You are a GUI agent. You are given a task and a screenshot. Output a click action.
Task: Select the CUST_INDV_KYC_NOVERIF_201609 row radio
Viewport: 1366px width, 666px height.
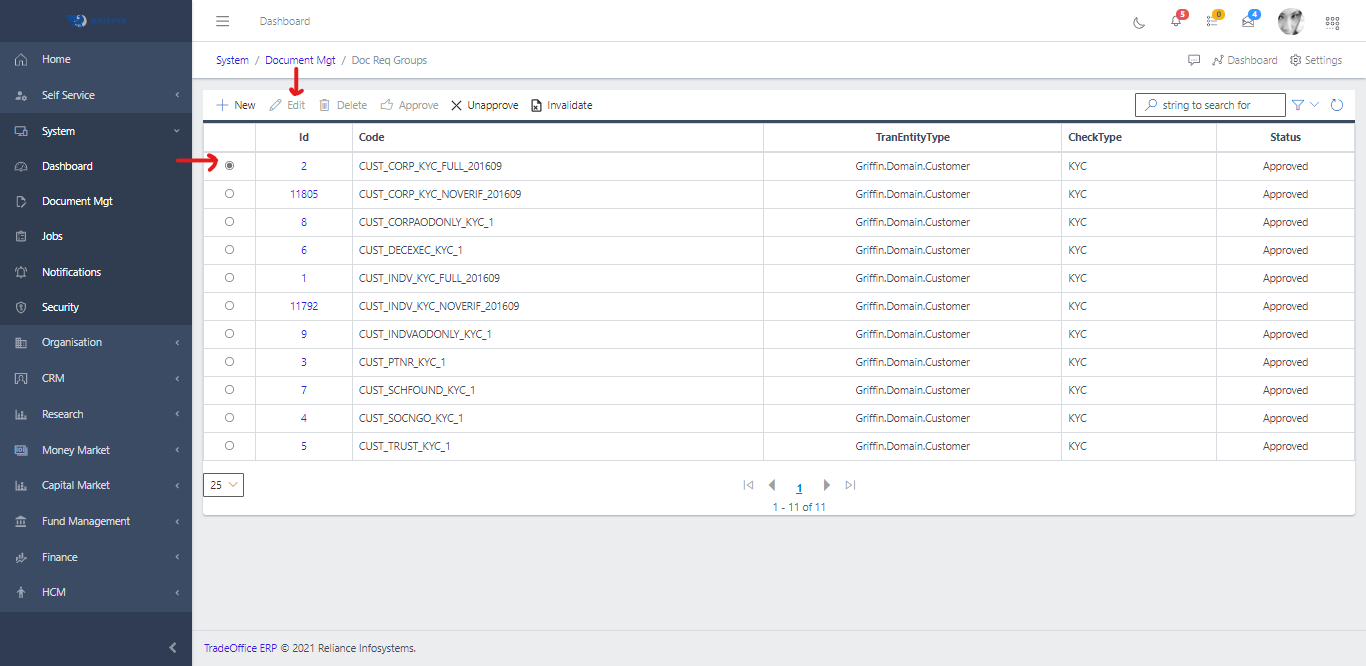pos(229,306)
